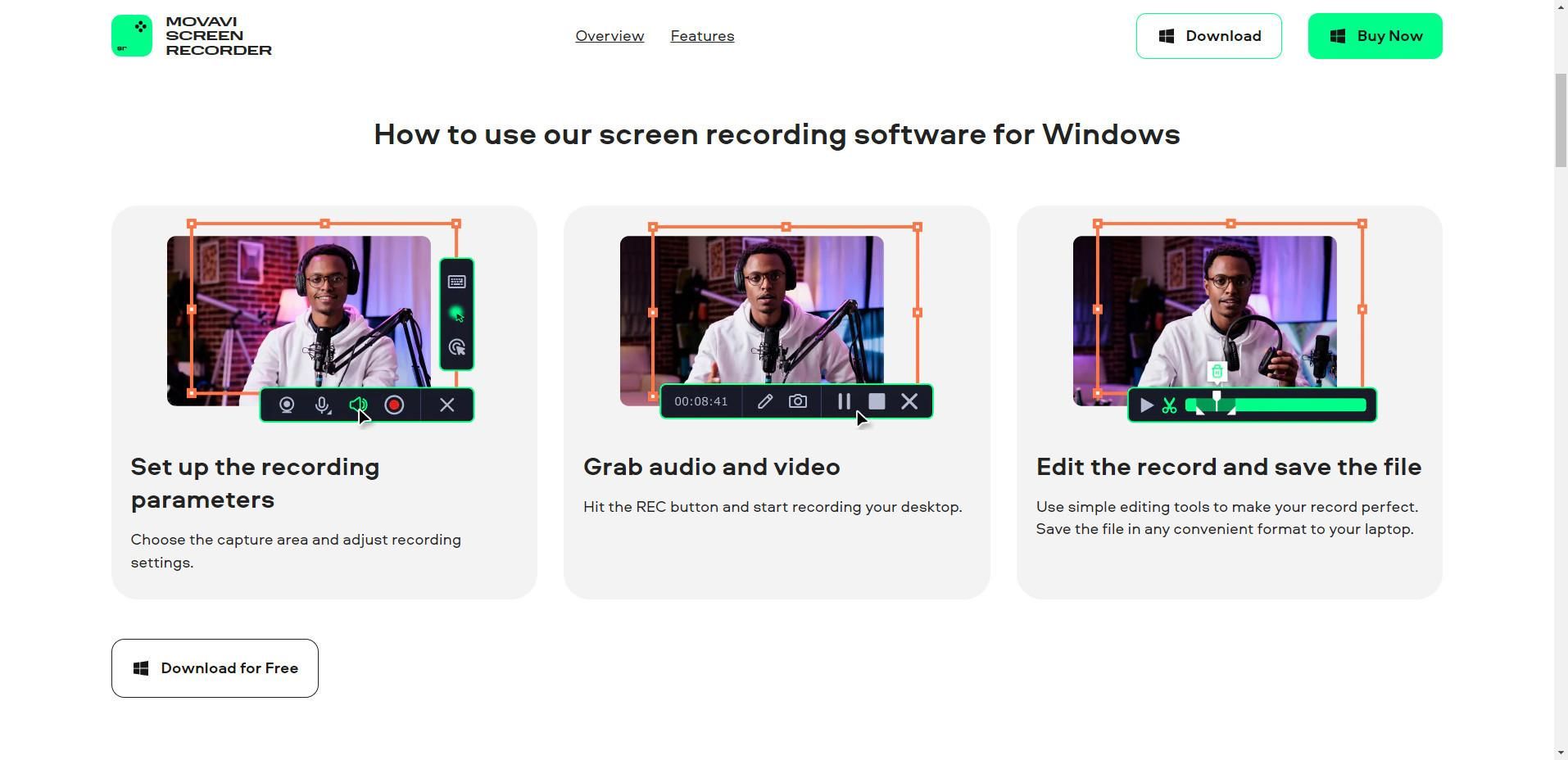Click the Download for Free button
The width and height of the screenshot is (1568, 760).
(215, 668)
